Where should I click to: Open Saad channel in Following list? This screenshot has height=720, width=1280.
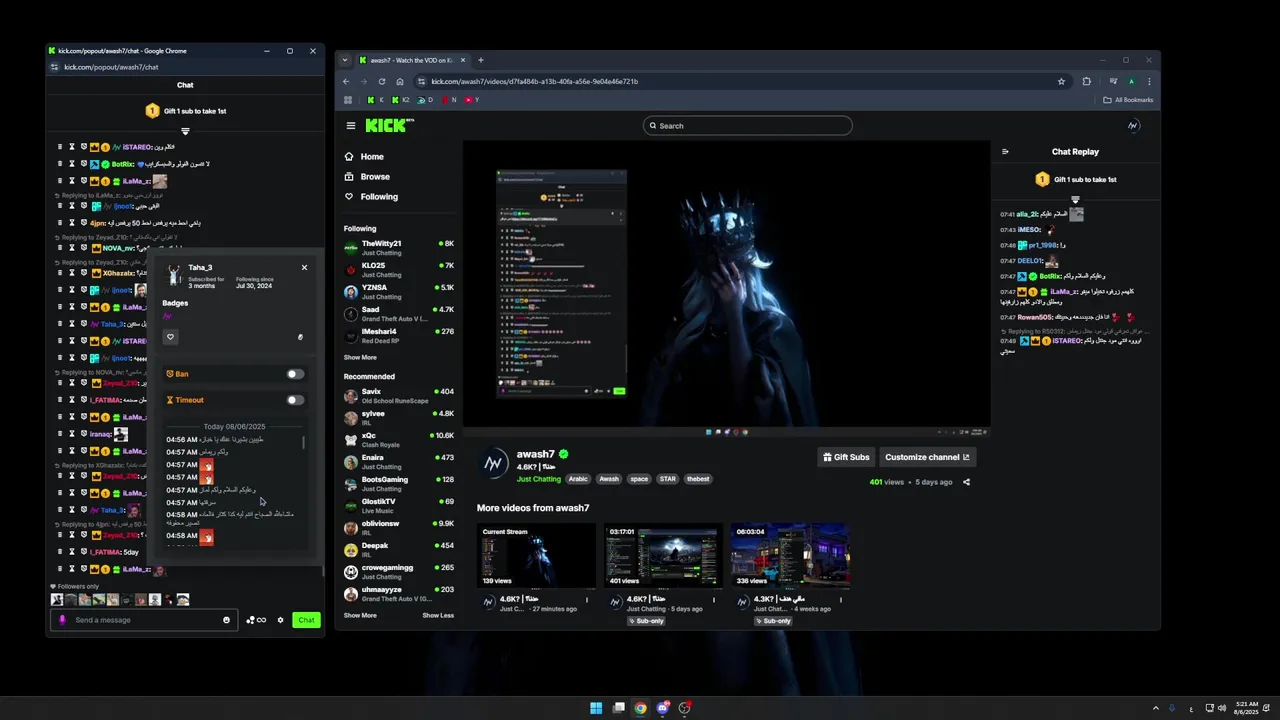[399, 314]
